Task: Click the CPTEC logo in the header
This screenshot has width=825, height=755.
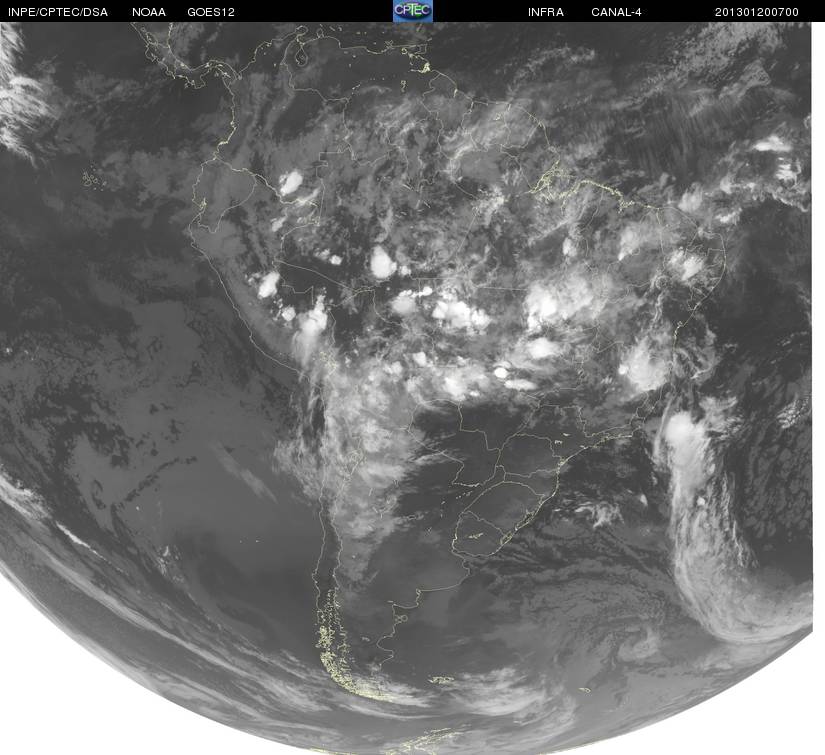Action: tap(413, 11)
